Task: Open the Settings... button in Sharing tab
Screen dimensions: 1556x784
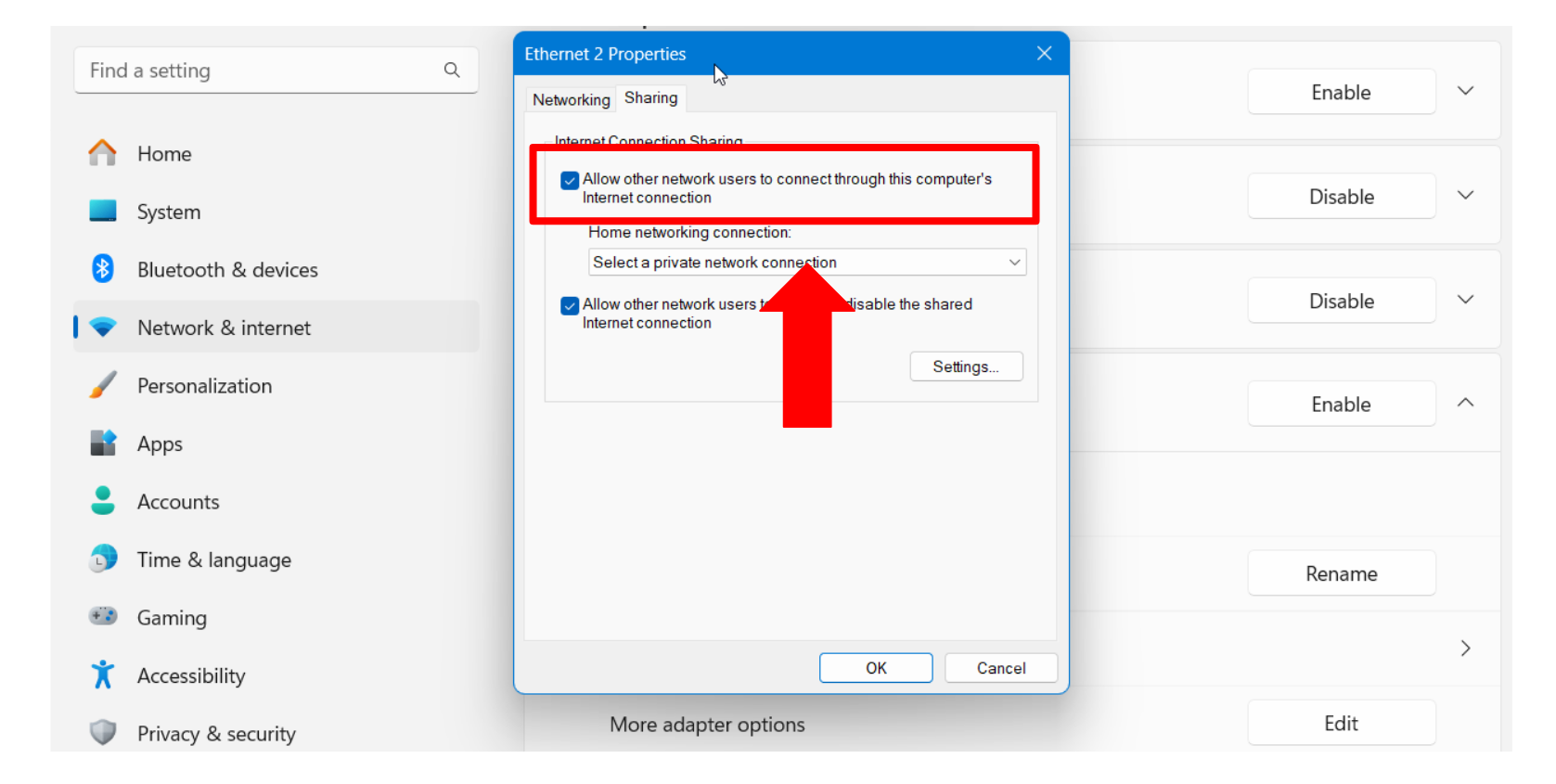Action: [966, 366]
